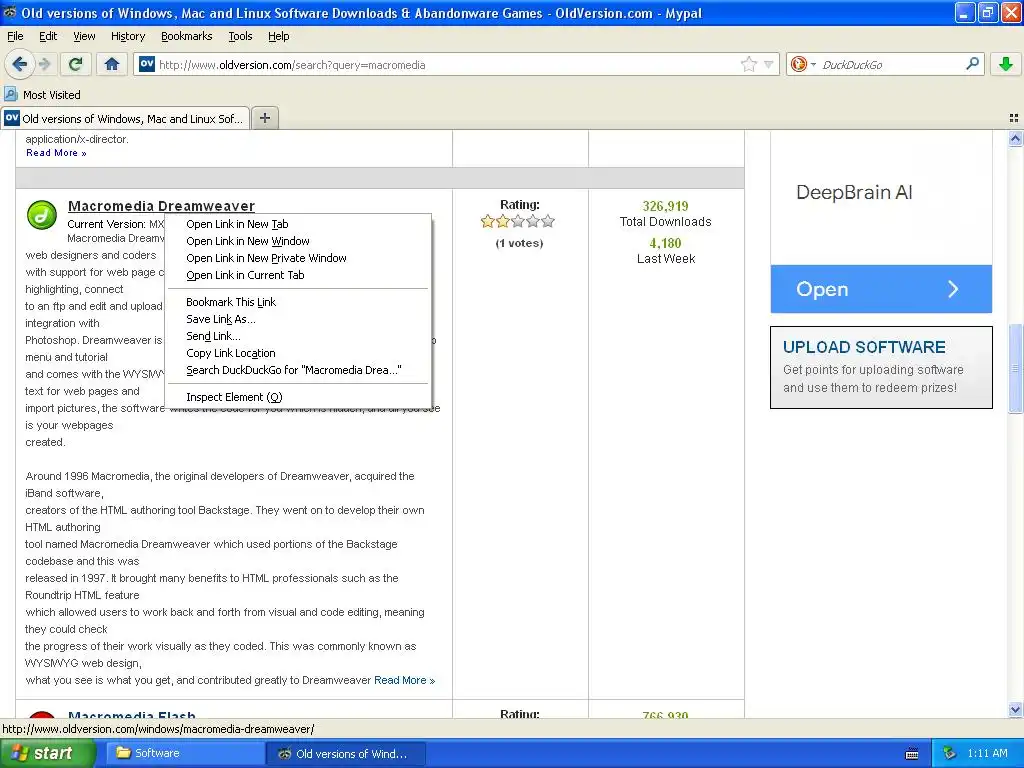1024x768 pixels.
Task: Click the Read More link under x-director
Action: click(x=56, y=153)
